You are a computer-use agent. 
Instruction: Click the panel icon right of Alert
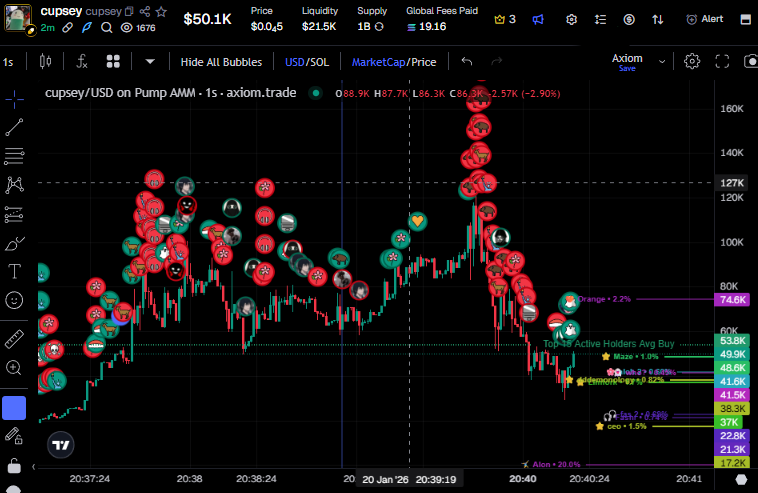(745, 19)
